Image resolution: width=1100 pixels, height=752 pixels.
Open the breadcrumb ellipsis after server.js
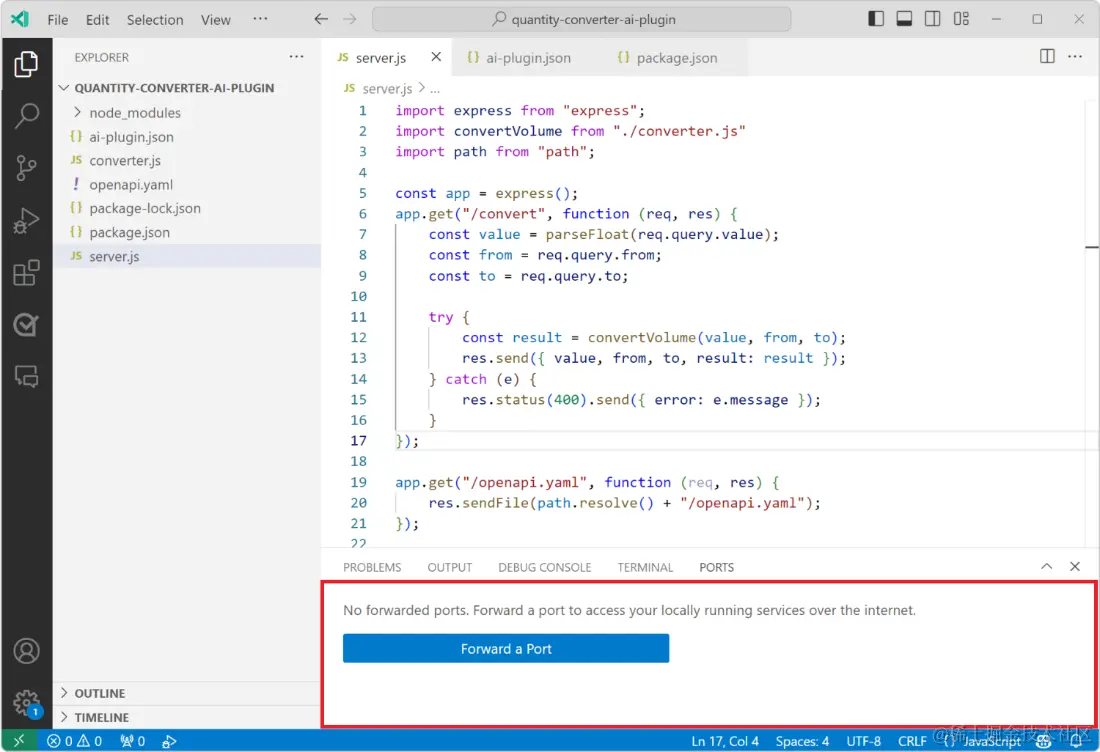click(435, 89)
